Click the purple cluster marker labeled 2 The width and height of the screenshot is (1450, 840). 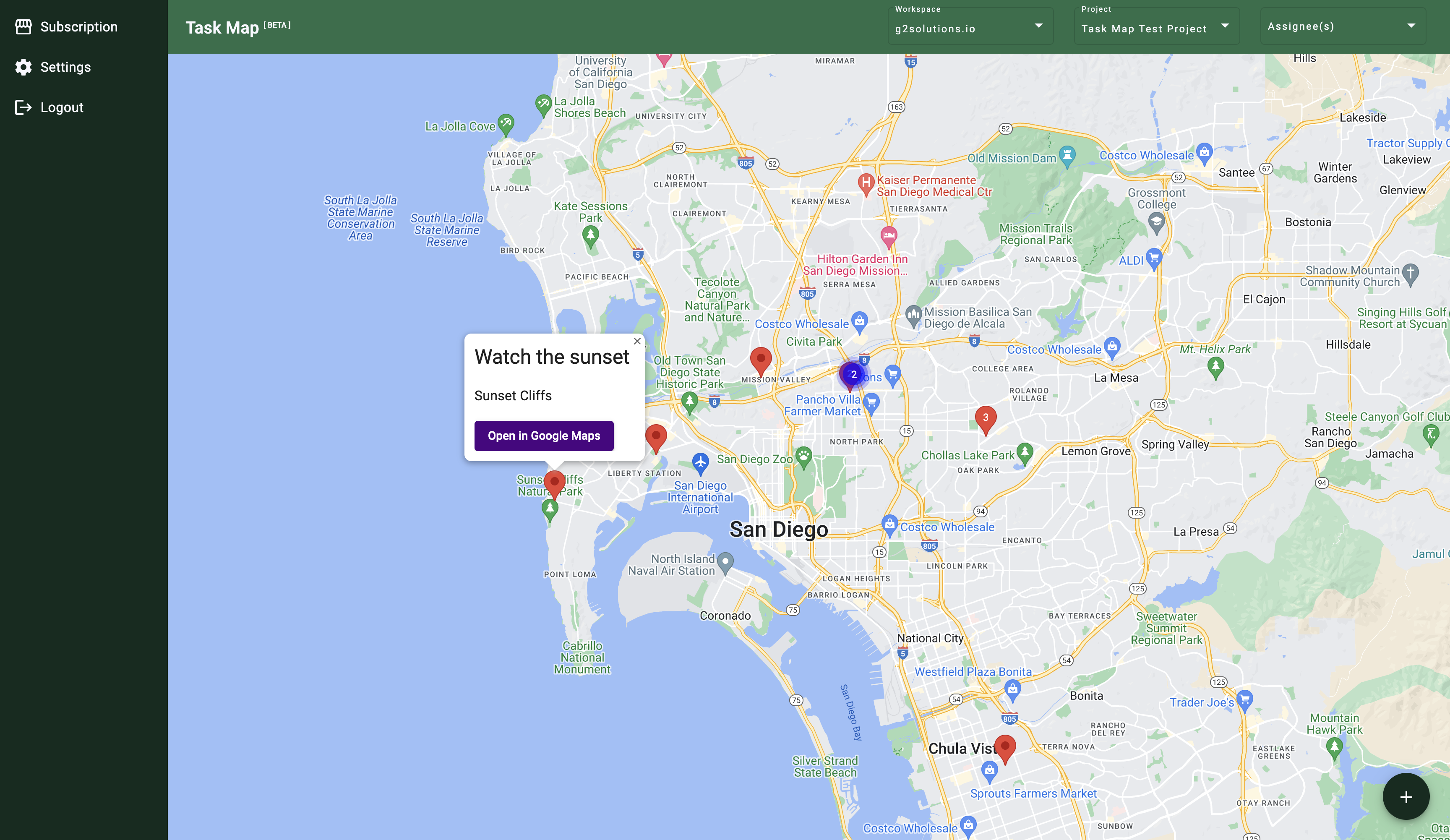pos(852,375)
